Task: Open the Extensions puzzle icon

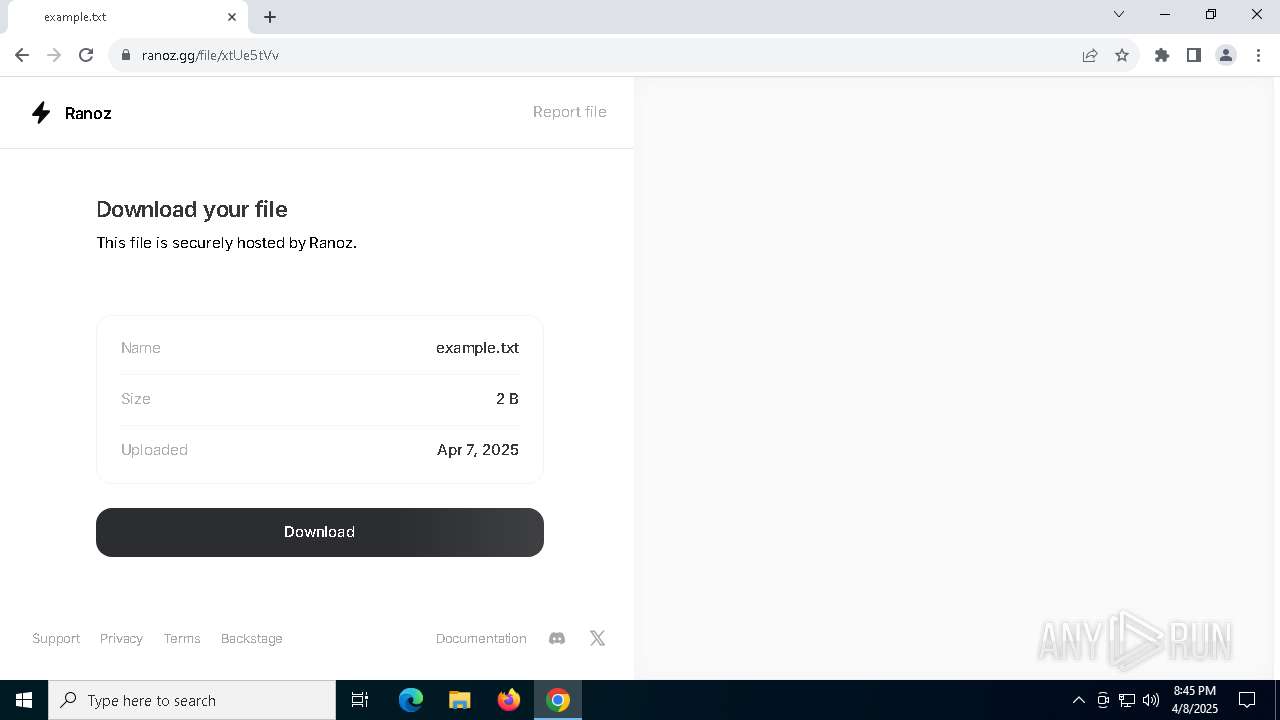Action: click(x=1162, y=55)
